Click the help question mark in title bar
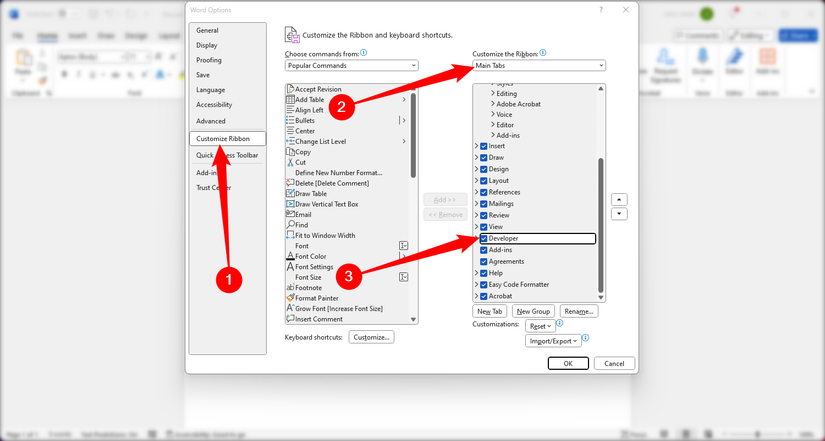 click(x=601, y=10)
